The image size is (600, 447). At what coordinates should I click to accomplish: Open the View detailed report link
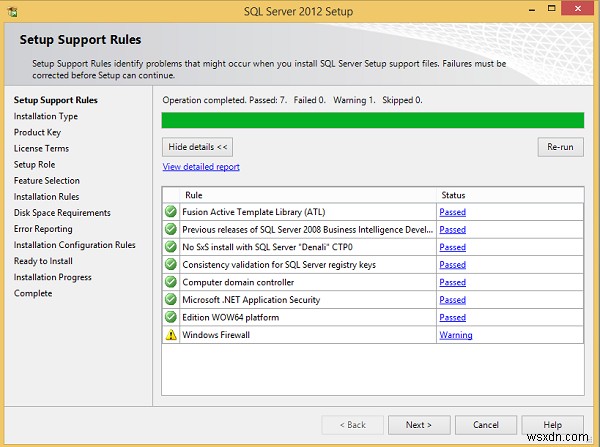201,167
